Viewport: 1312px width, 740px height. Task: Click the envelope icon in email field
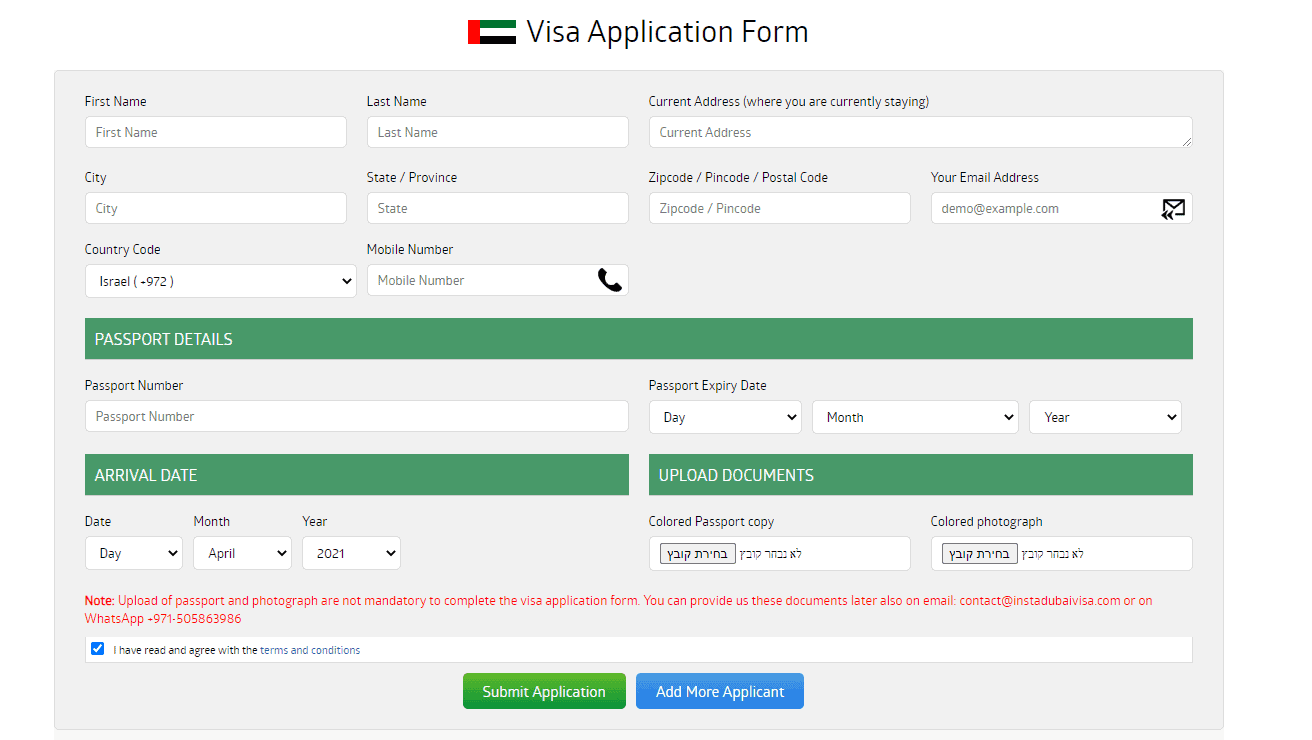point(1173,209)
